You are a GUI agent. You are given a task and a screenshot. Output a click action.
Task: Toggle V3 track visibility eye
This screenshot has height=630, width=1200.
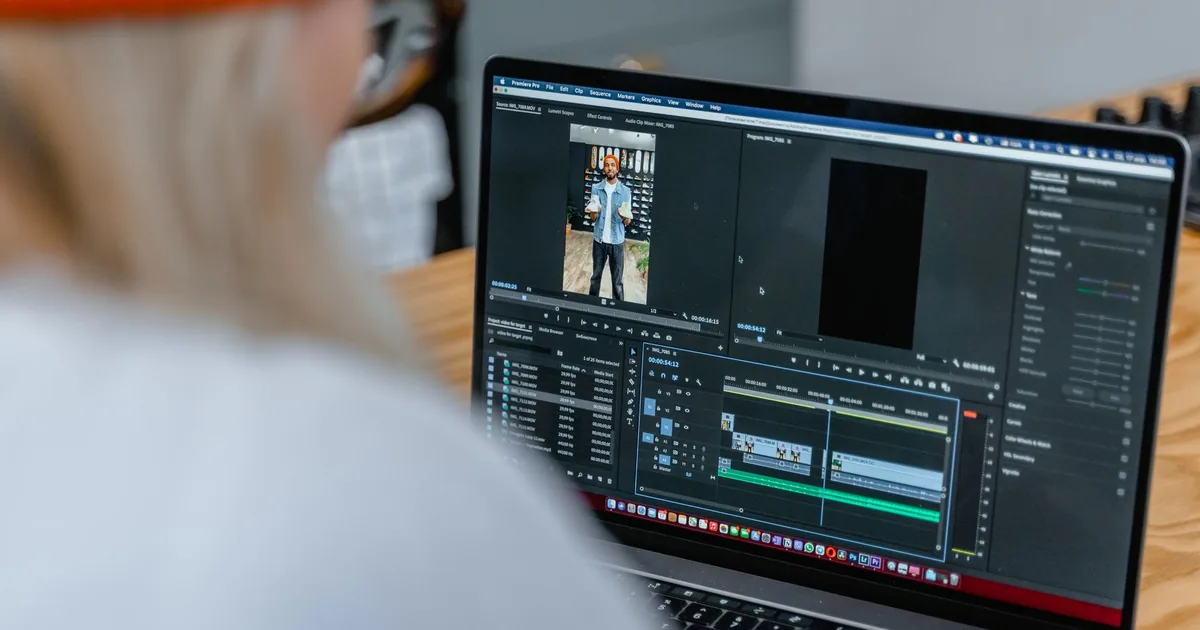(x=688, y=394)
